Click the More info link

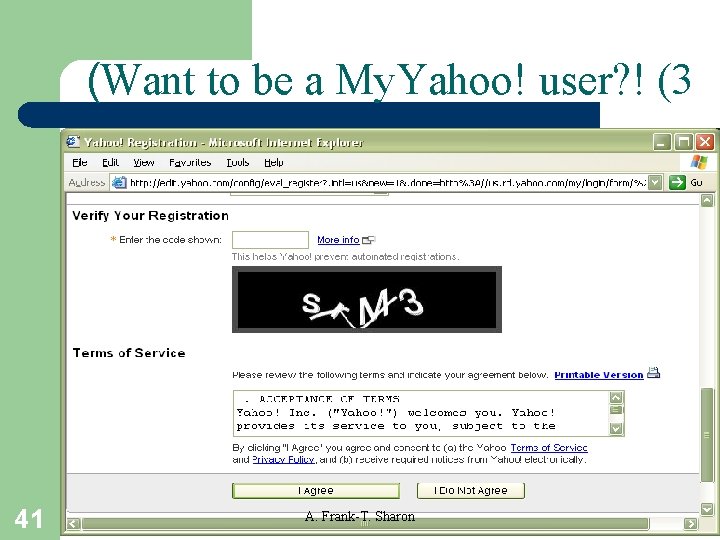coord(338,240)
